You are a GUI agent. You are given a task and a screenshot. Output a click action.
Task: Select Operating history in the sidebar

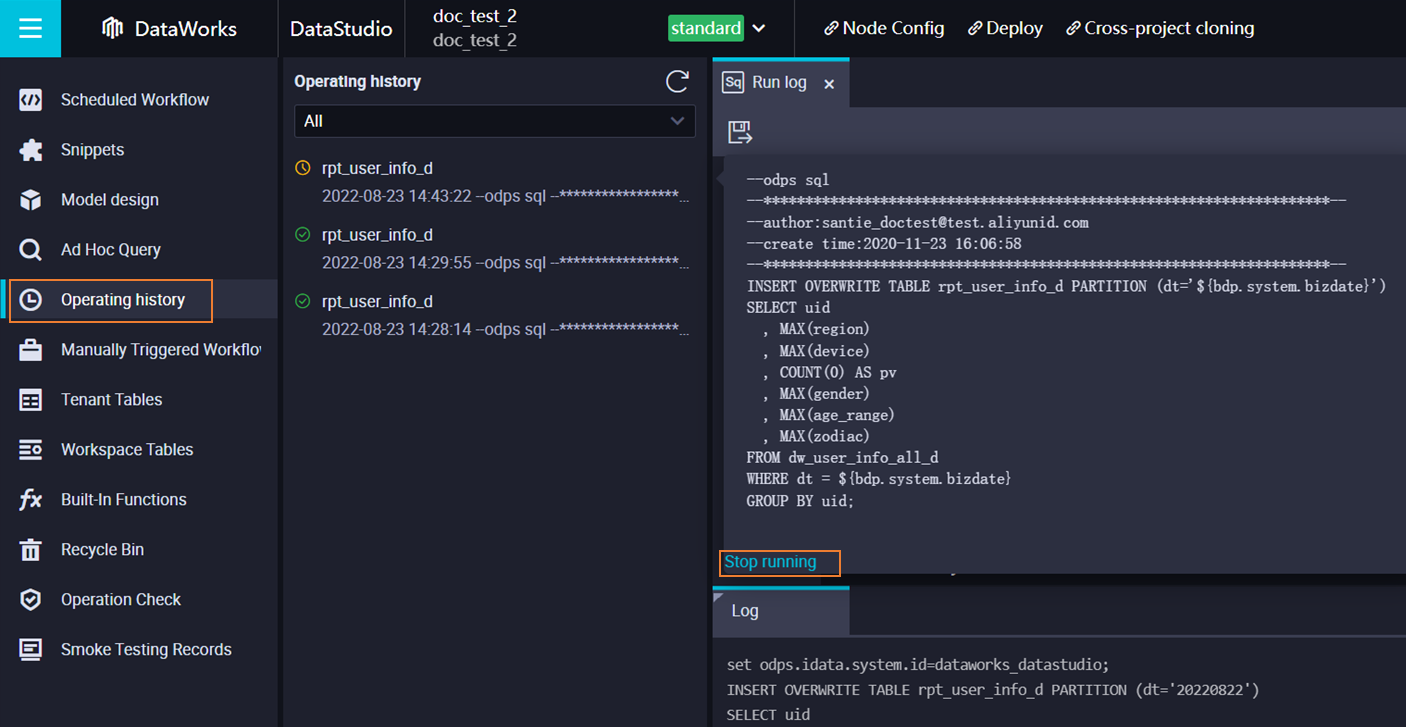pos(123,300)
